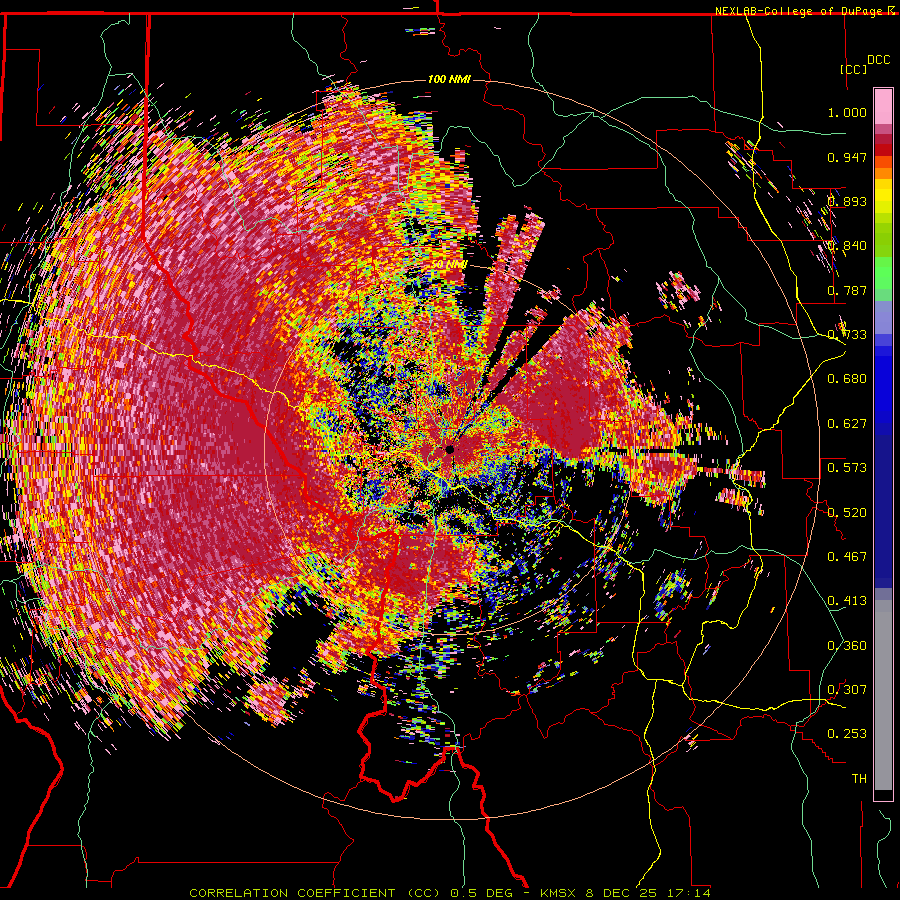
Task: Click the 0.307 scale value
Action: (847, 689)
